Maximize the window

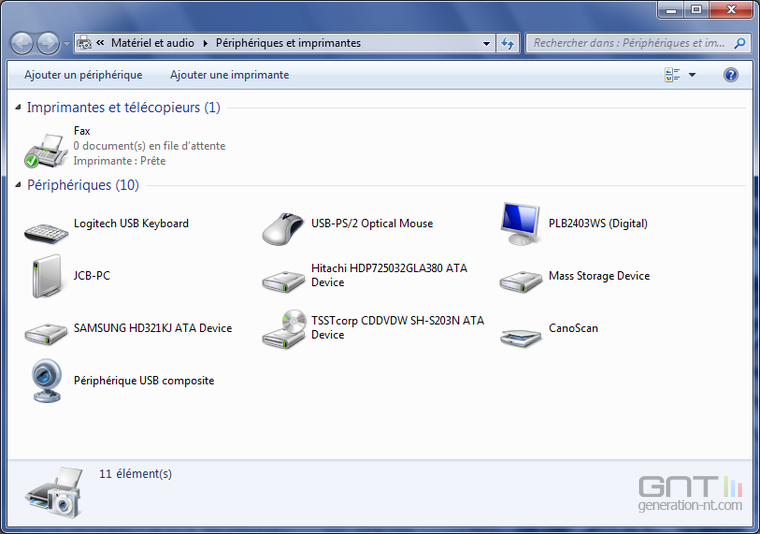click(697, 10)
